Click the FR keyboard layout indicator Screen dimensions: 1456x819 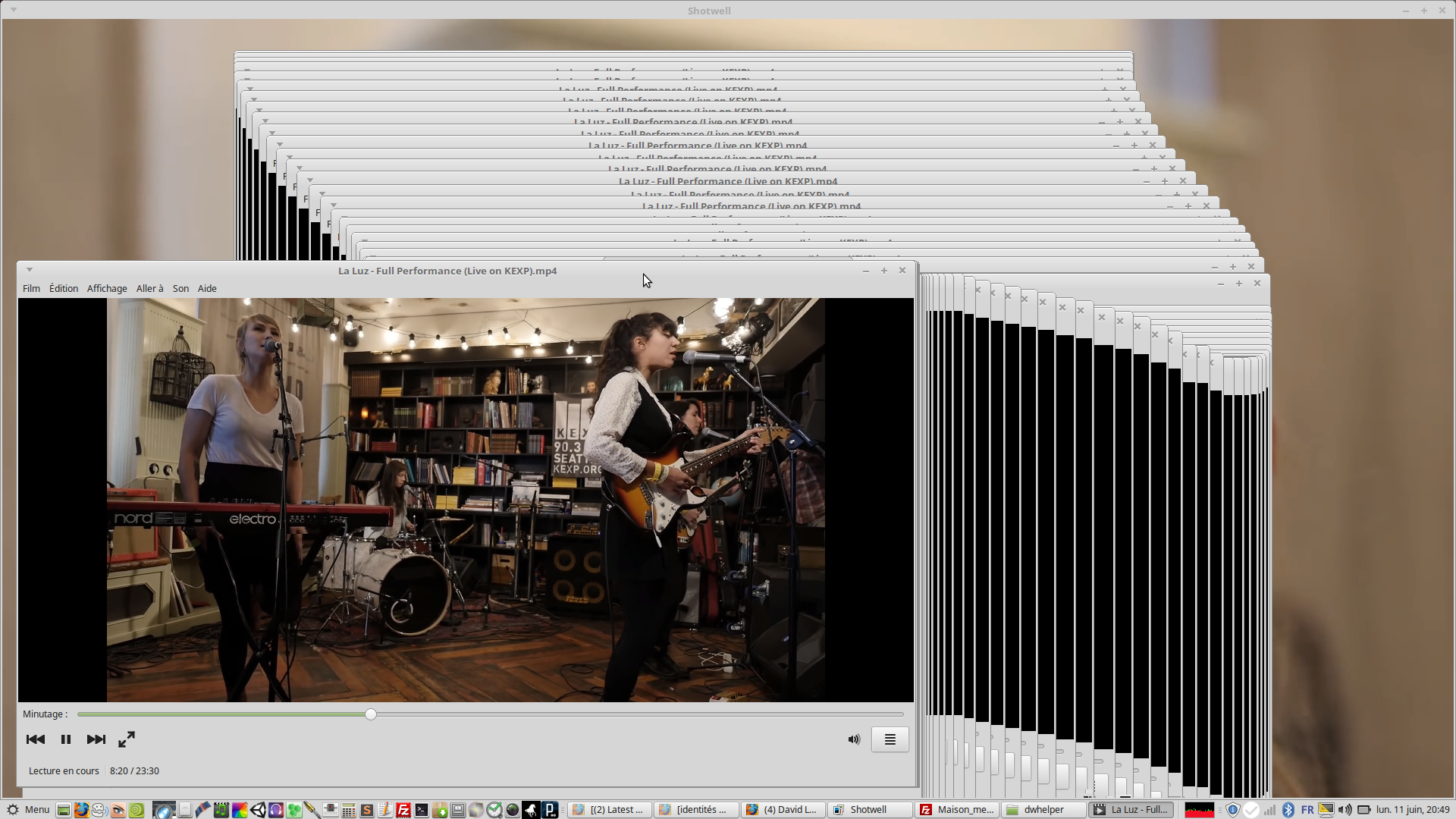click(1307, 810)
